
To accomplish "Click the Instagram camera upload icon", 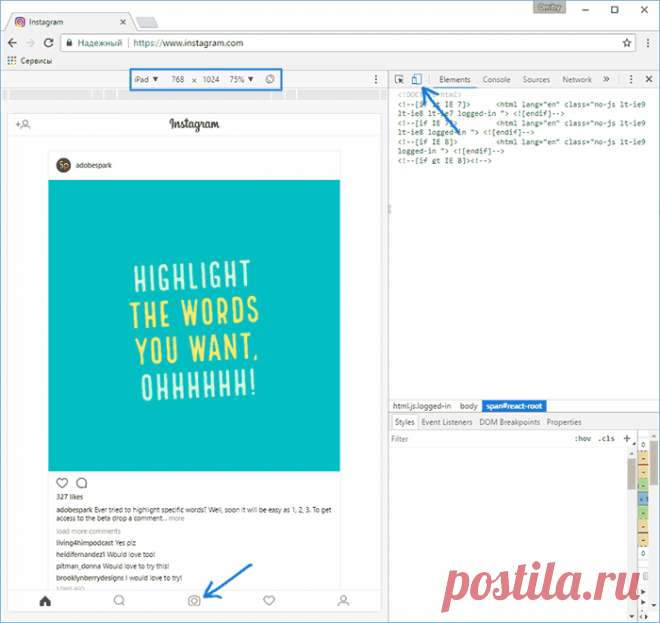I will (x=194, y=601).
